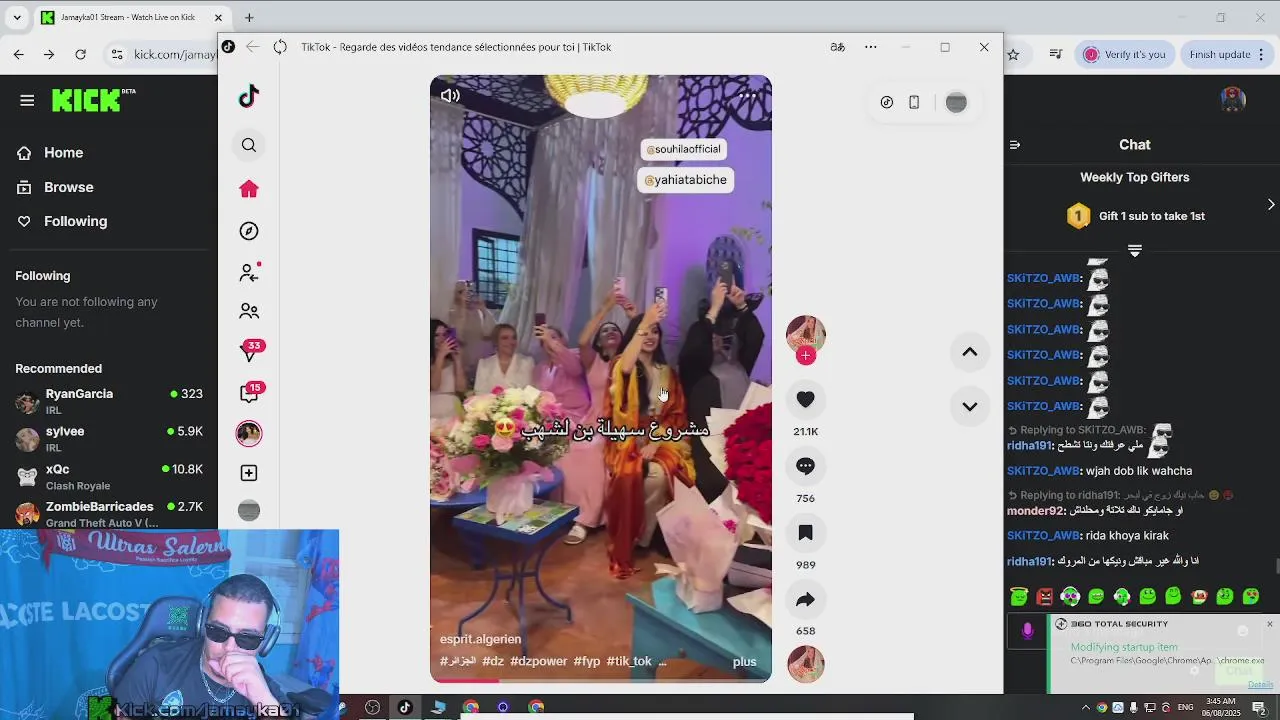Open TikTok activity inbox with 33 badge
Image resolution: width=1280 pixels, height=720 pixels.
(x=250, y=351)
